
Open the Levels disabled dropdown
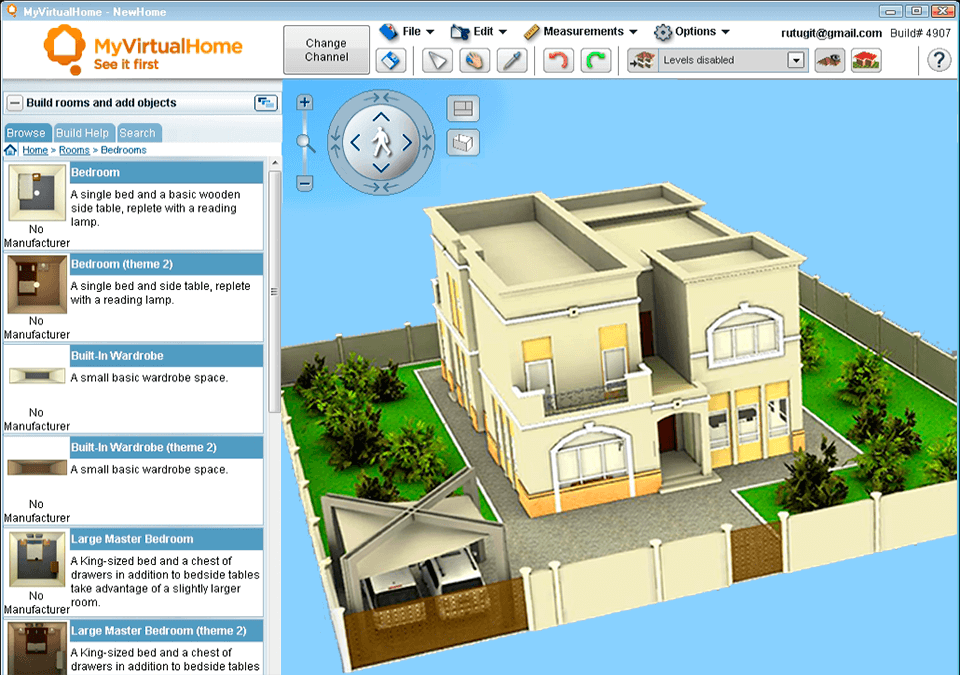797,60
